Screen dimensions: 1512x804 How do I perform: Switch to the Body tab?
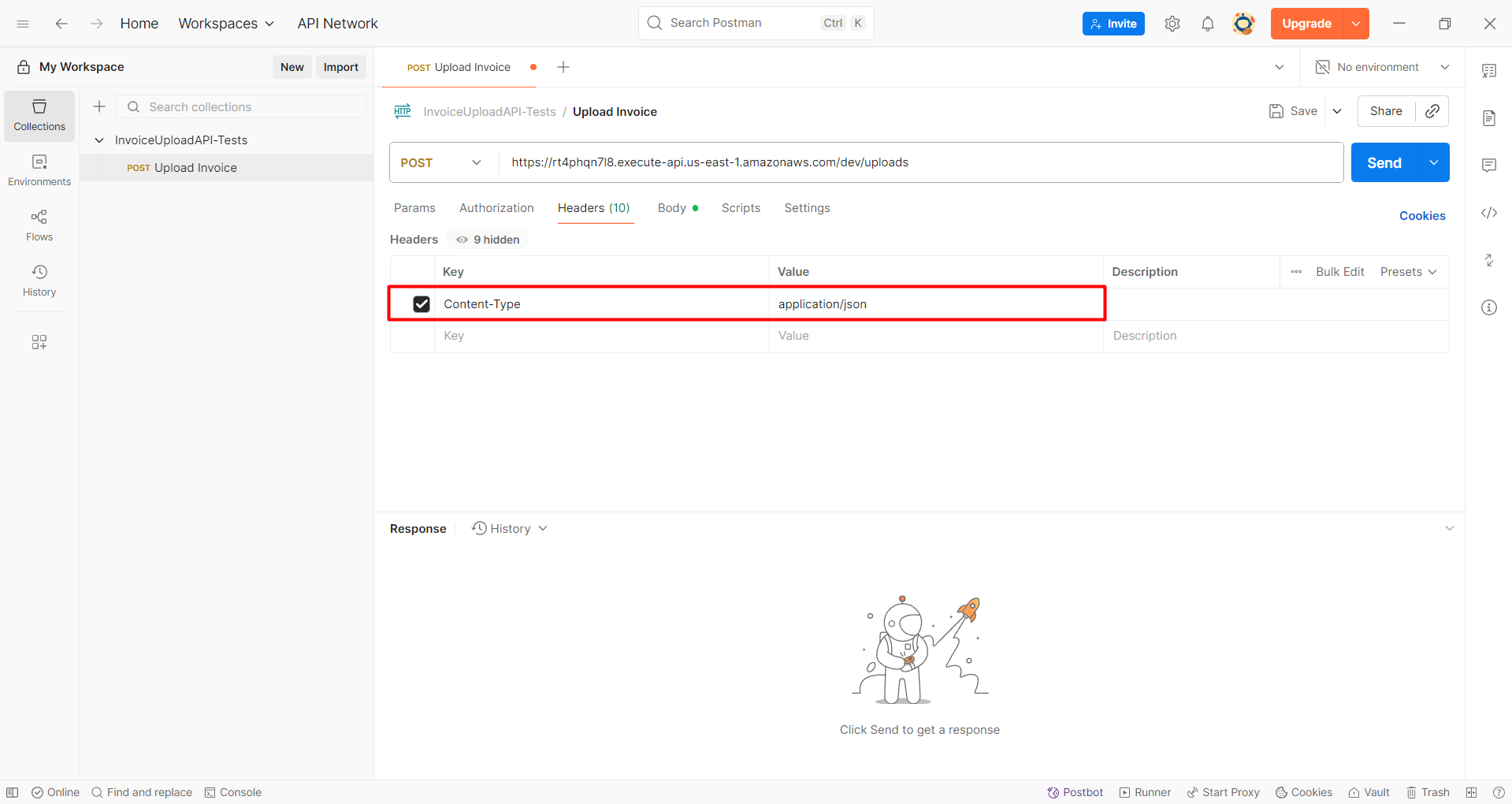point(672,208)
